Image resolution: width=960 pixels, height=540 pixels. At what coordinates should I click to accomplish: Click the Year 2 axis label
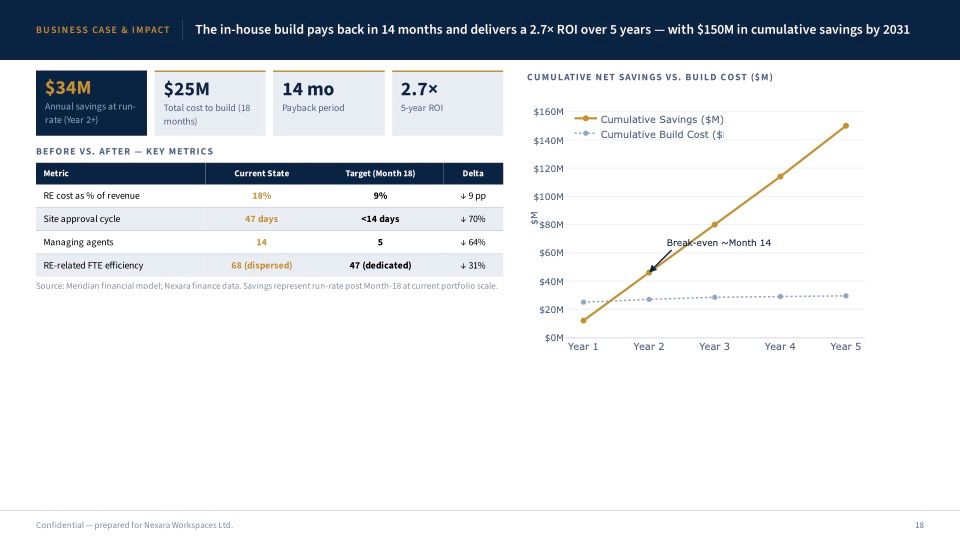click(x=648, y=347)
